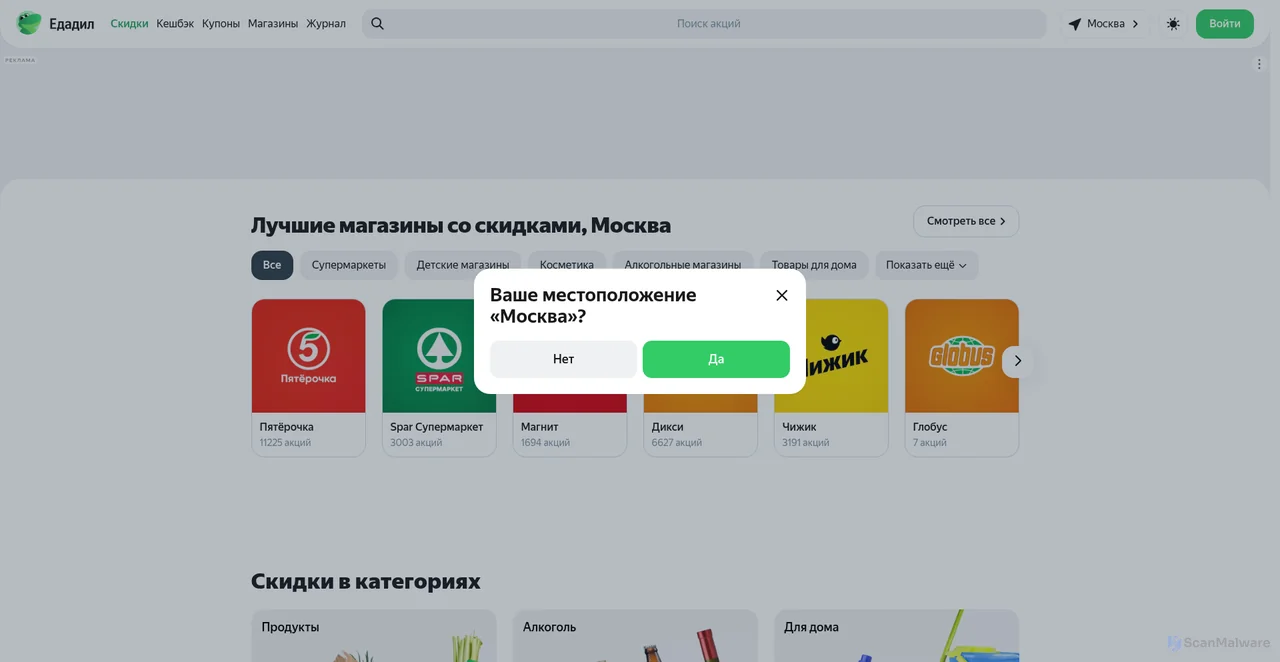Click '1694 акций' under Магнит
Image resolution: width=1280 pixels, height=662 pixels.
tap(545, 443)
